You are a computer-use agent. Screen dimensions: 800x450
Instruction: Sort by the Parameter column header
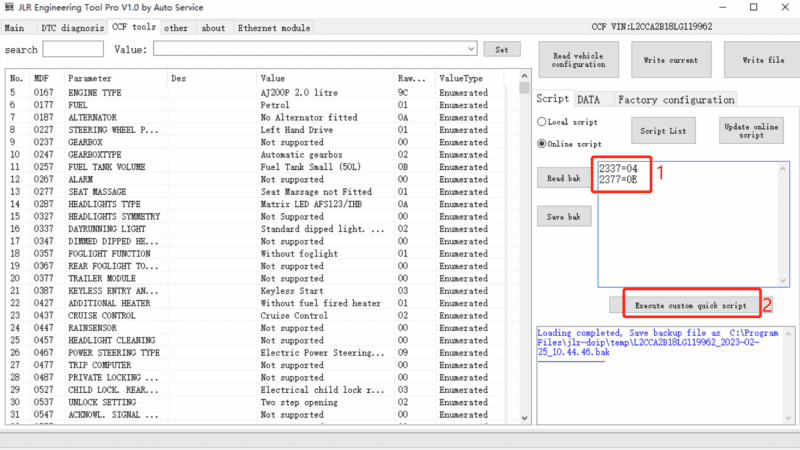[116, 79]
